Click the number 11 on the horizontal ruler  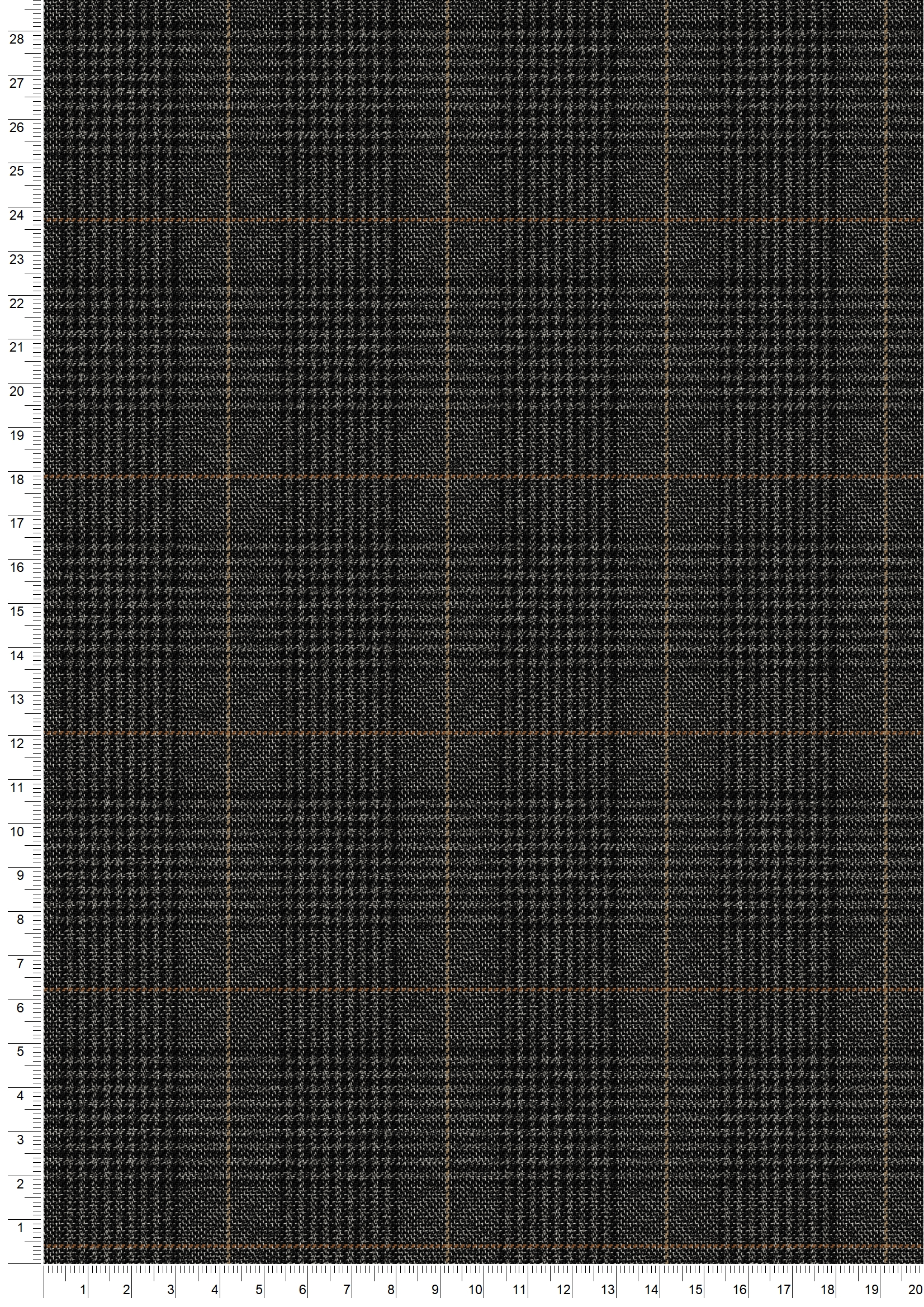coord(519,1290)
